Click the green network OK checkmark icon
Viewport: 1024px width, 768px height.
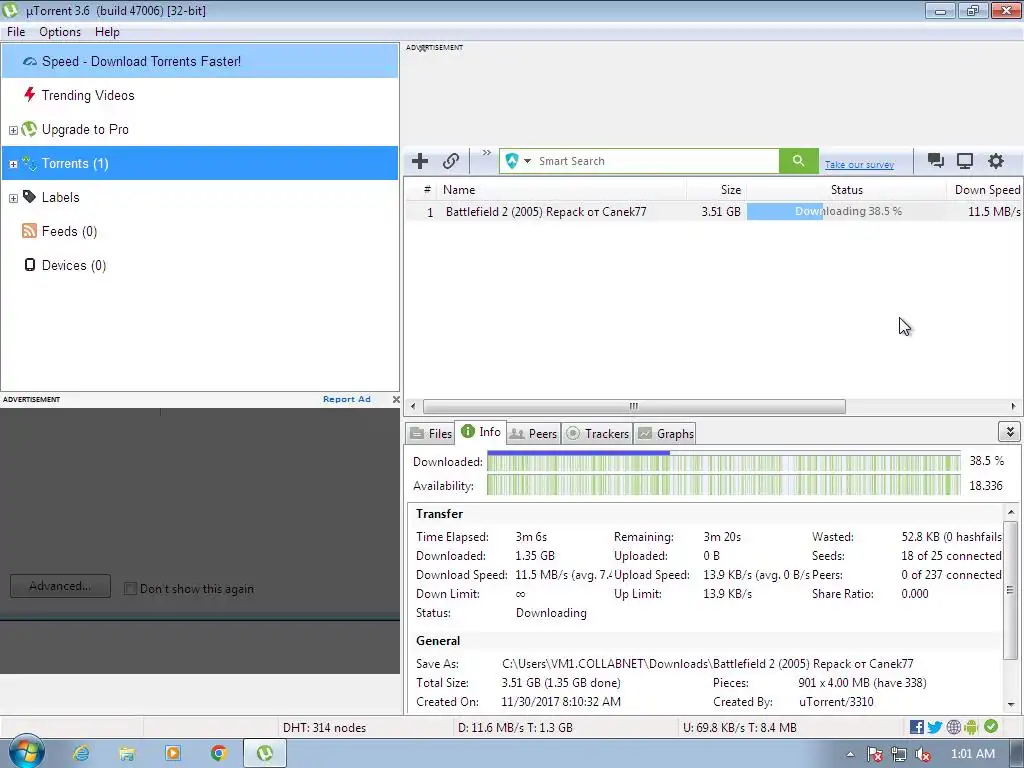(x=991, y=726)
